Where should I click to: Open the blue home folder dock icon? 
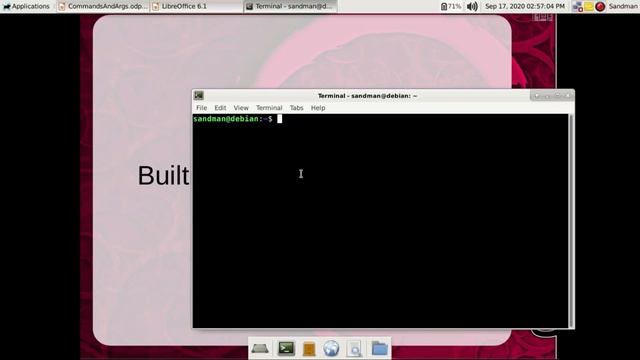(380, 349)
